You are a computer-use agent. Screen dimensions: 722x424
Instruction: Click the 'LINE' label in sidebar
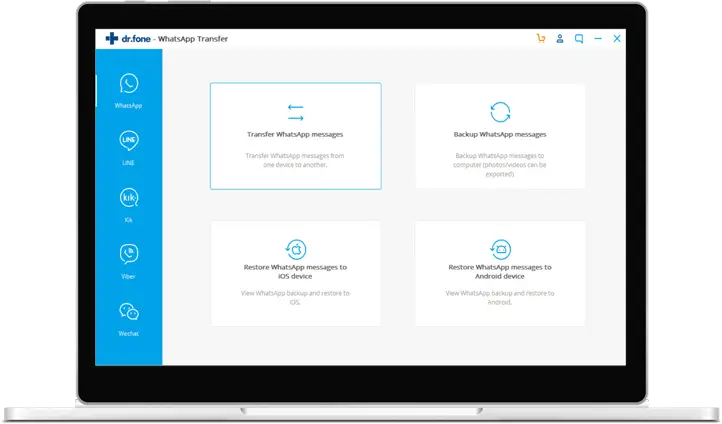(x=128, y=163)
